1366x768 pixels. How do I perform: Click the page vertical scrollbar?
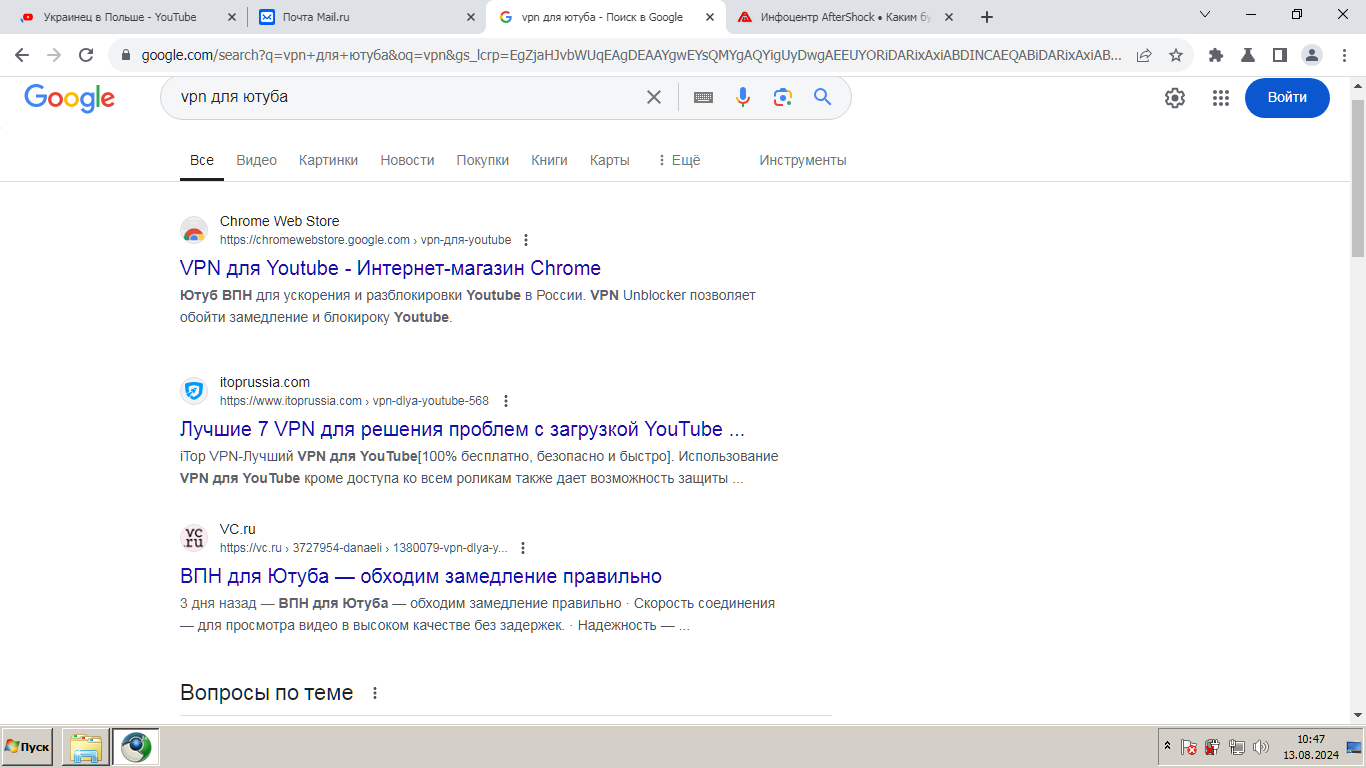[1357, 180]
